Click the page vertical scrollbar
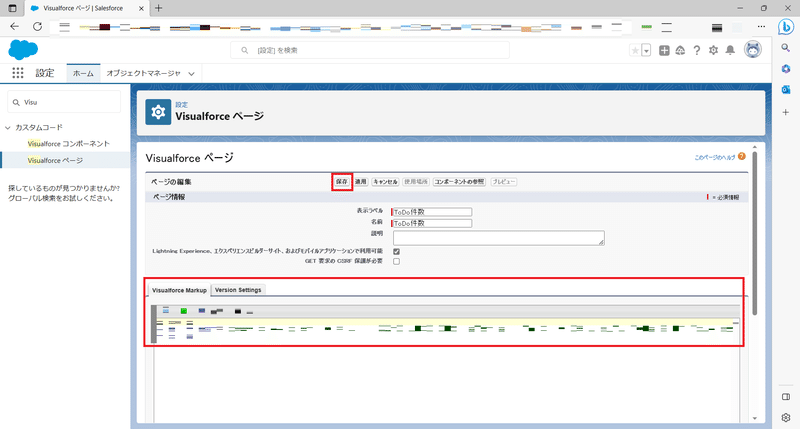 coord(755,232)
